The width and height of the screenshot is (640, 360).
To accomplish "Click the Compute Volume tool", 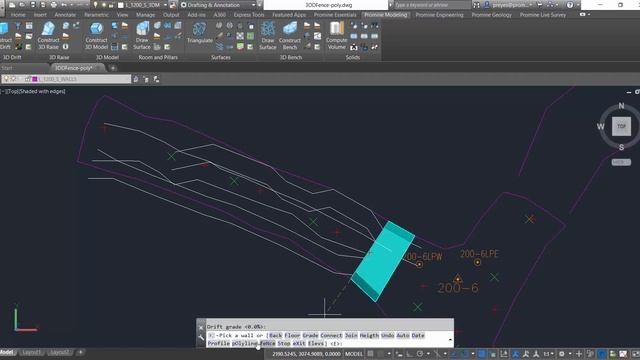I will pos(337,36).
